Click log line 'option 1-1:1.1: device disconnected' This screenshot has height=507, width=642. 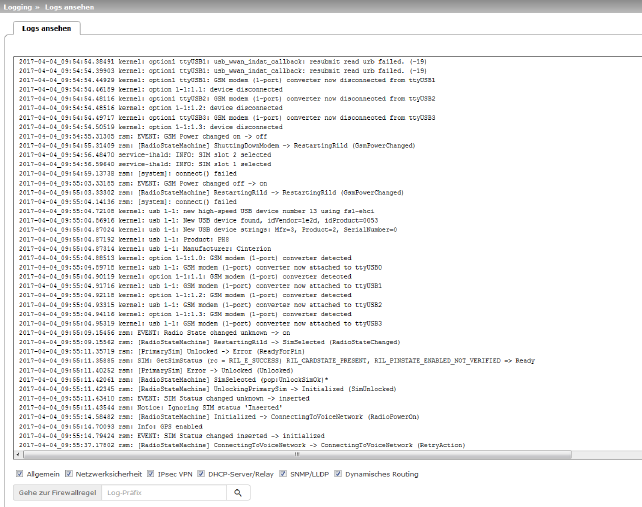[151, 89]
